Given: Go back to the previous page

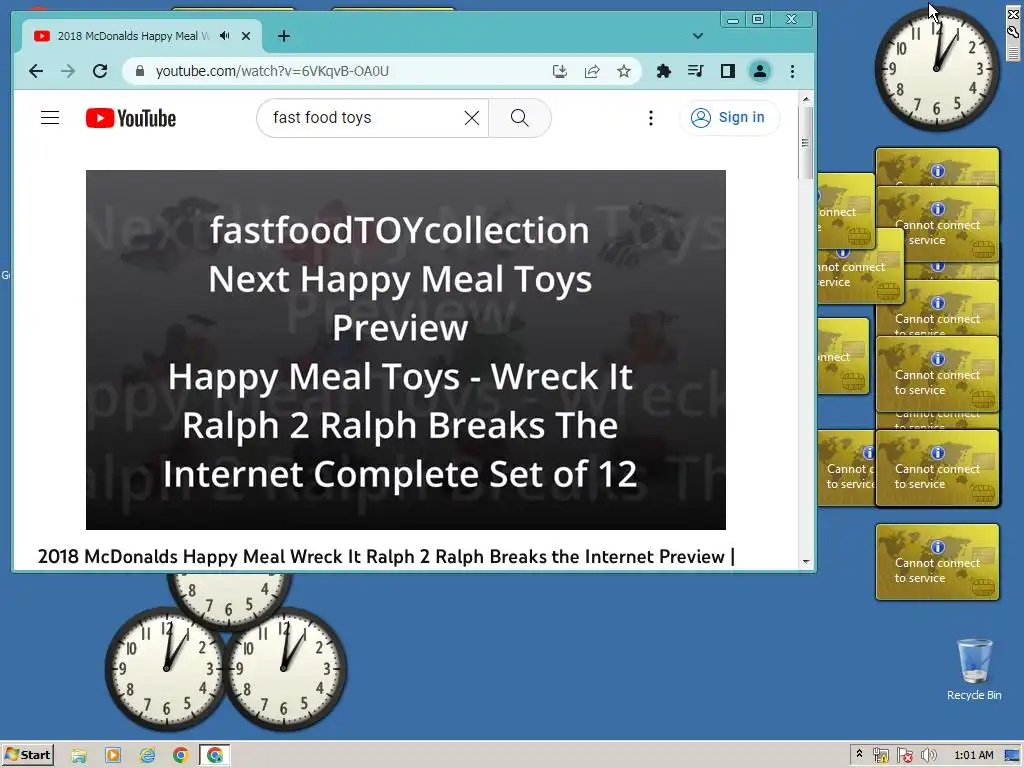Looking at the screenshot, I should 36,71.
